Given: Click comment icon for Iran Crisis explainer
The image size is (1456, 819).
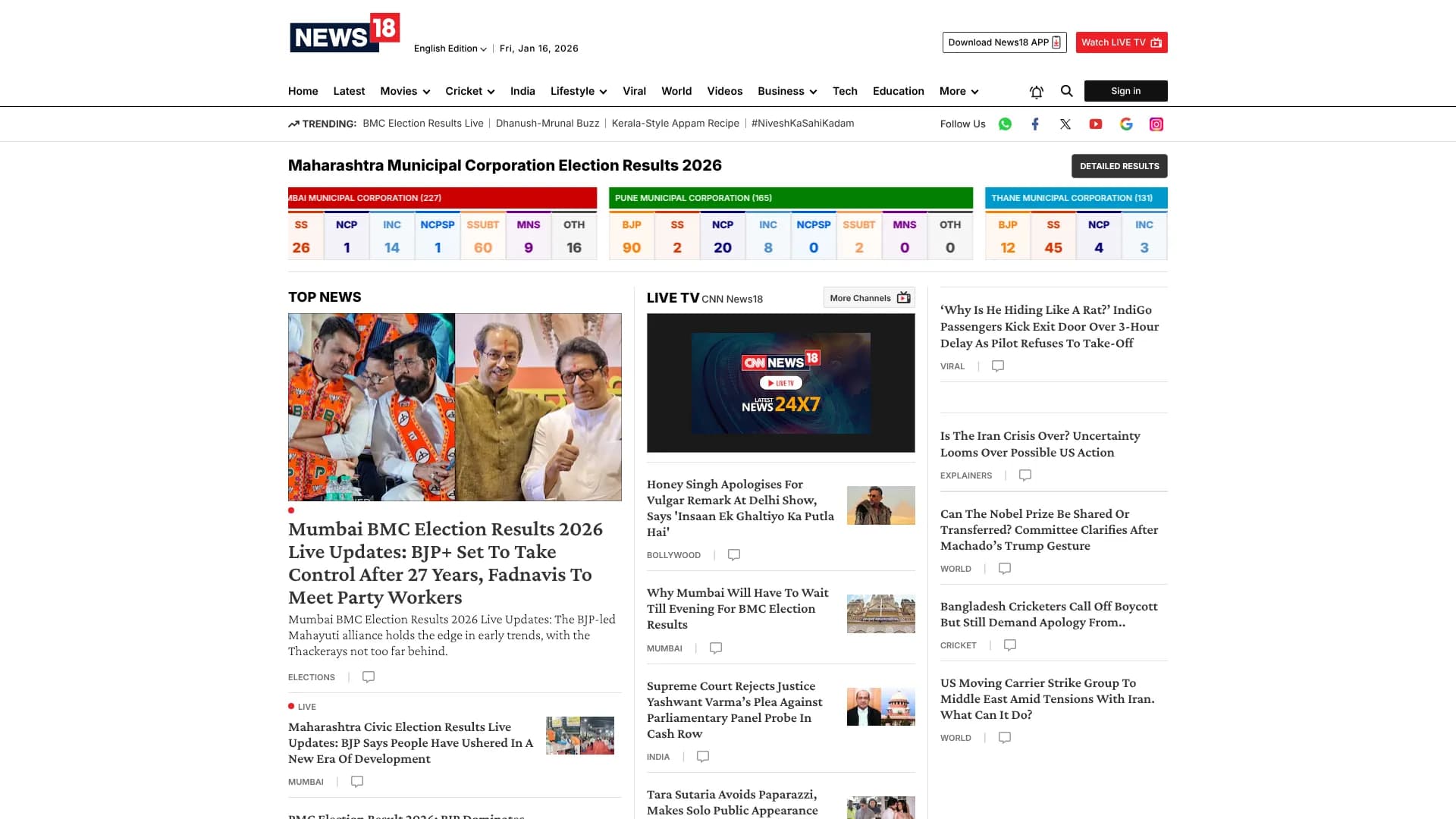Looking at the screenshot, I should [1025, 475].
